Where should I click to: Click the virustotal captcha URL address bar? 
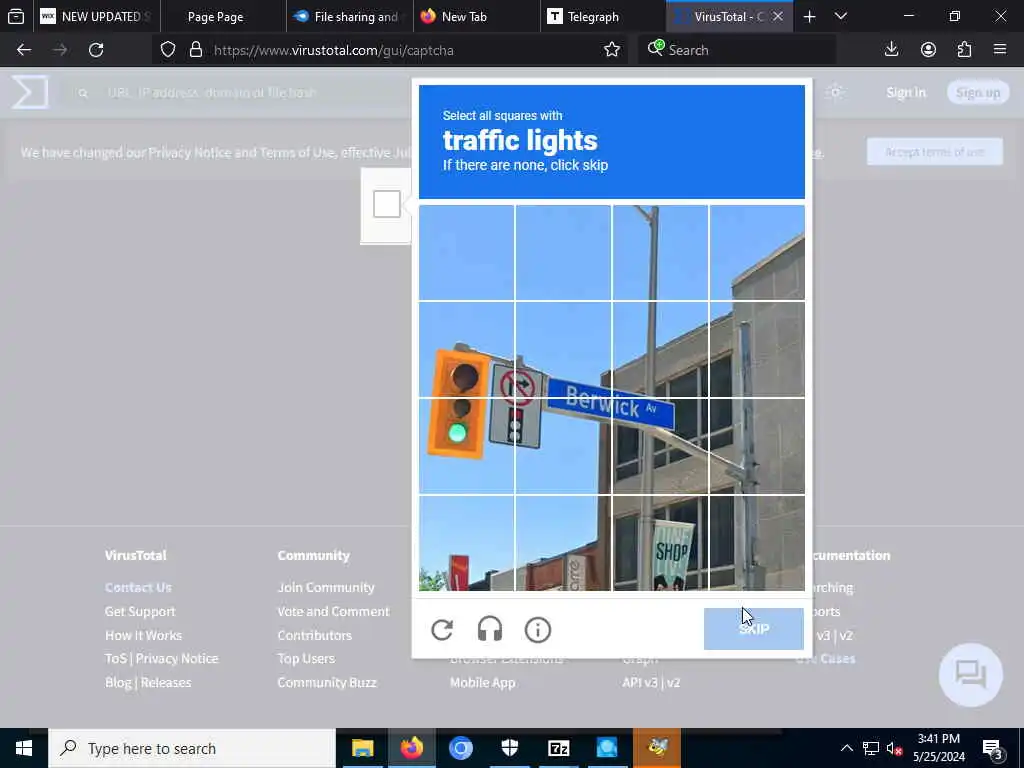(x=392, y=50)
